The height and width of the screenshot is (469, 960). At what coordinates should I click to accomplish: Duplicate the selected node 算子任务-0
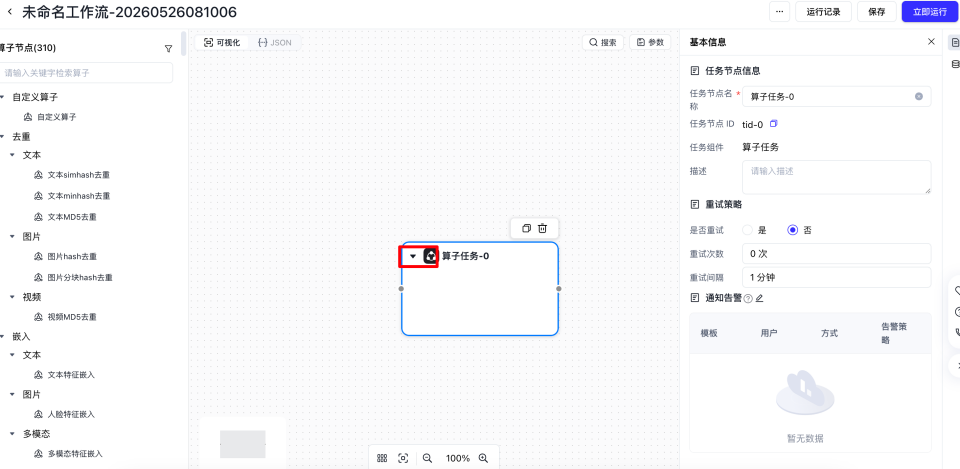click(526, 228)
